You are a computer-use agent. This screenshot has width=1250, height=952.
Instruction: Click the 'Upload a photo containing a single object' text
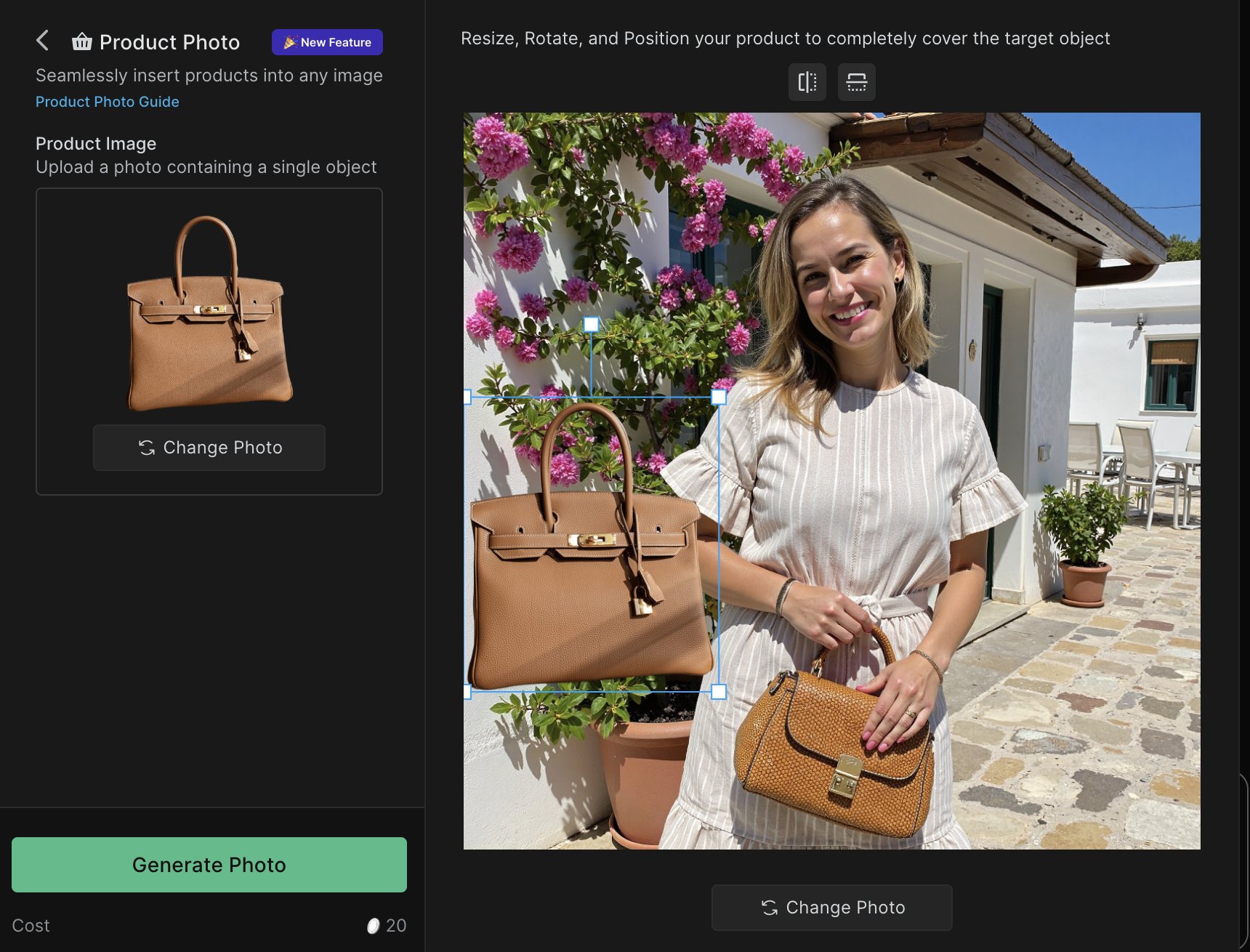206,167
